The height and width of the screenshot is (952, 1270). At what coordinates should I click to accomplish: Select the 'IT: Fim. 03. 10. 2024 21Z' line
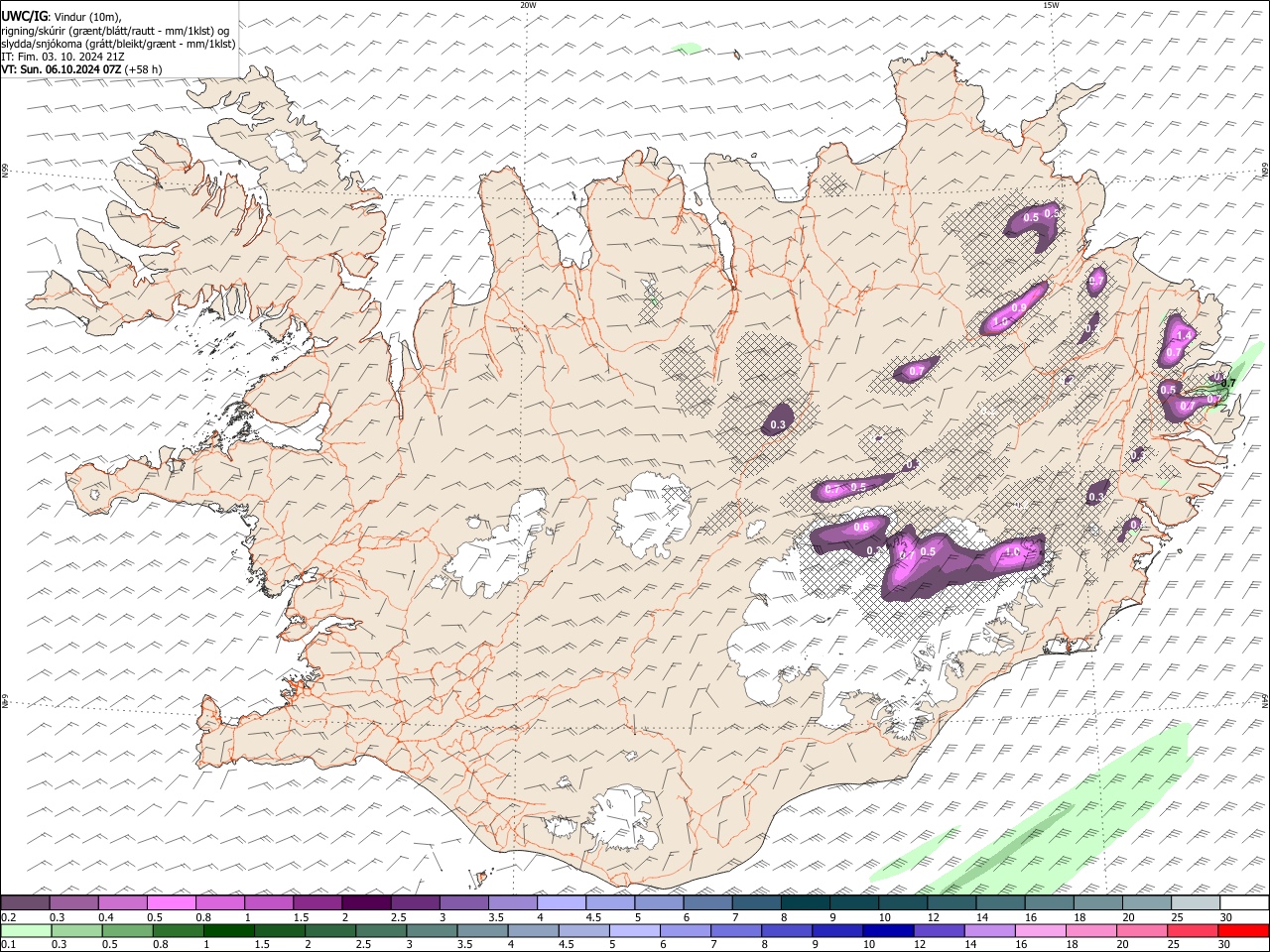[63, 57]
